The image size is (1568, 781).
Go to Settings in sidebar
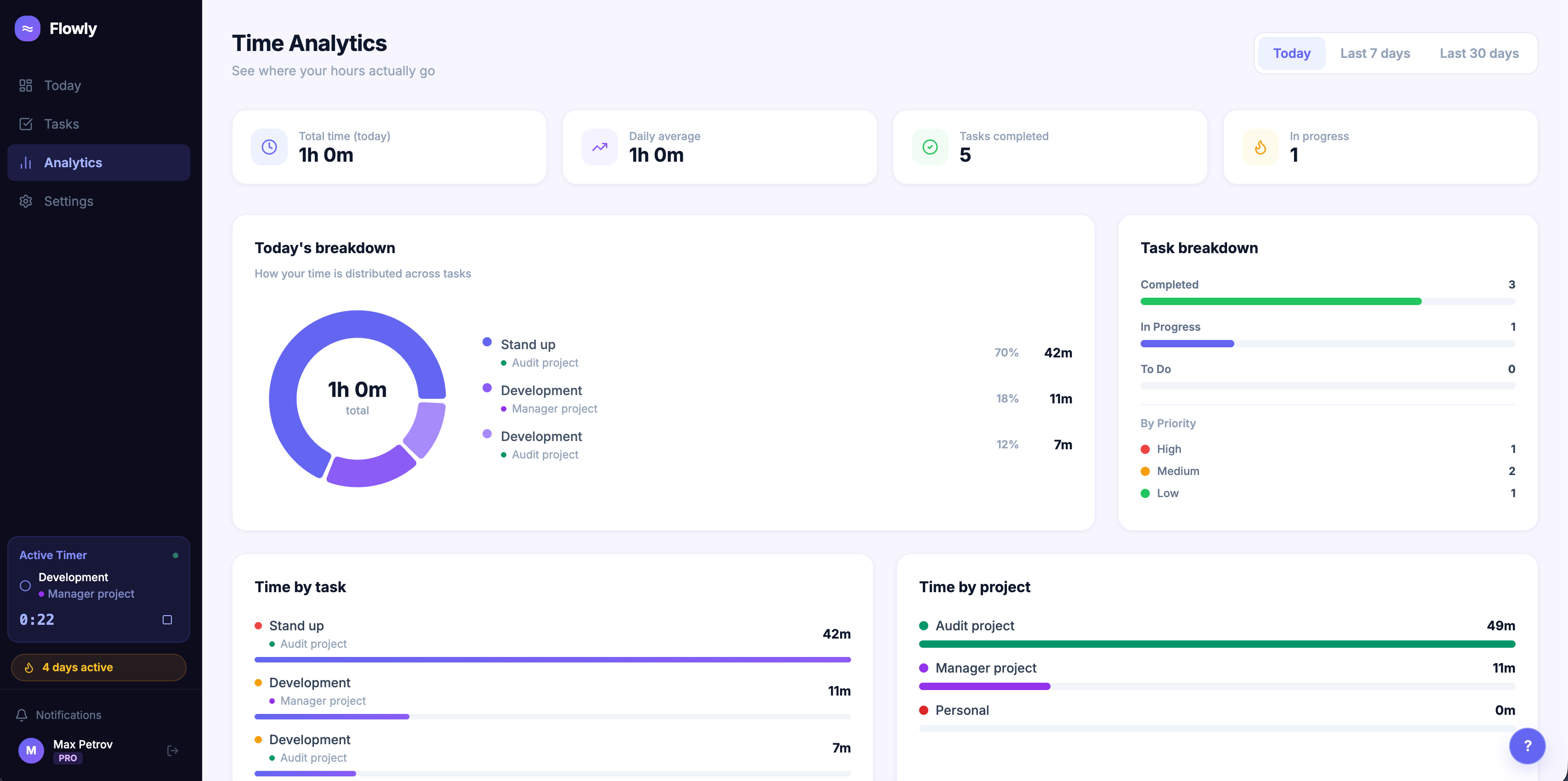coord(68,202)
